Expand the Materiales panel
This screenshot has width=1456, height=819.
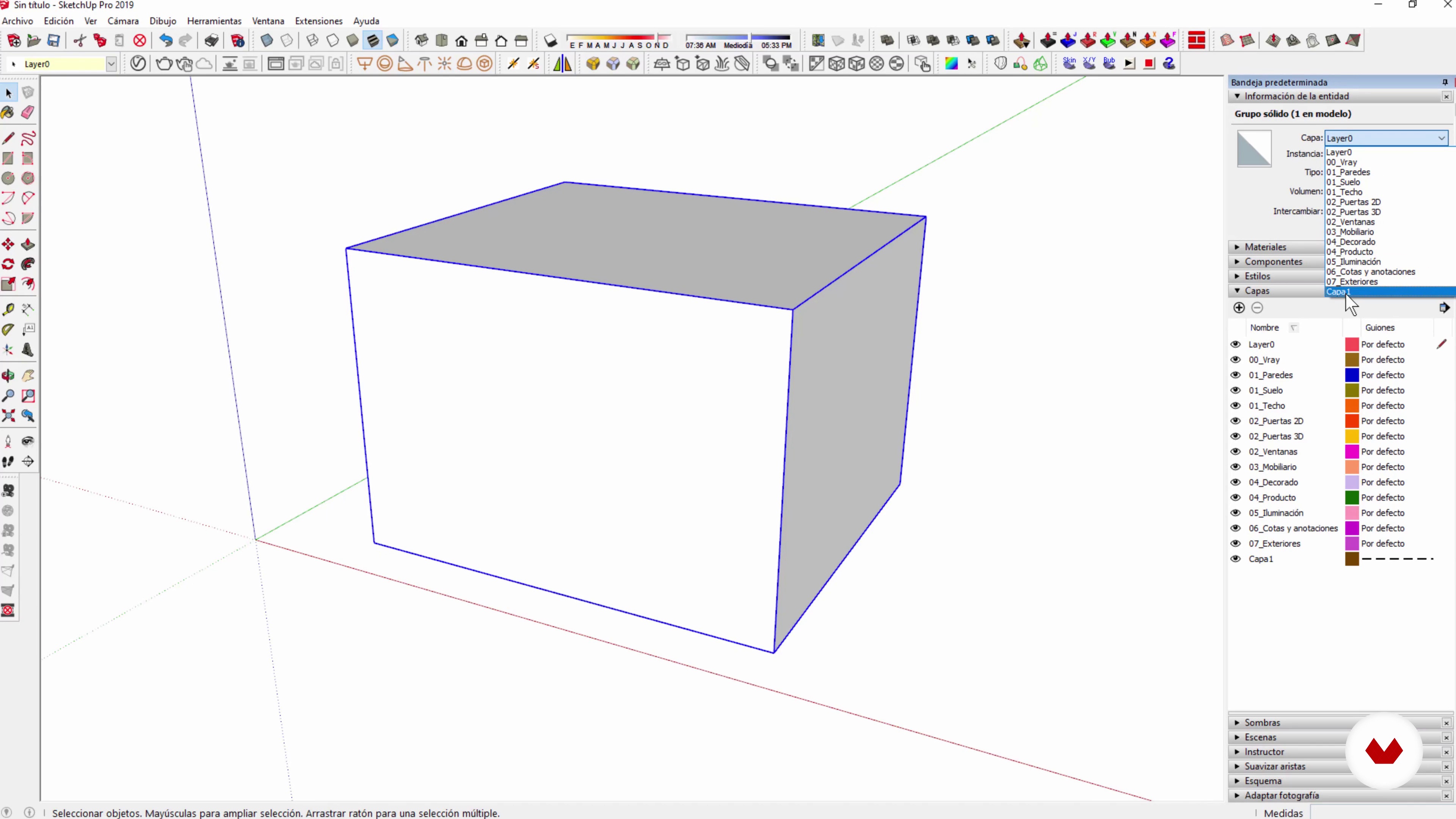coord(1265,247)
